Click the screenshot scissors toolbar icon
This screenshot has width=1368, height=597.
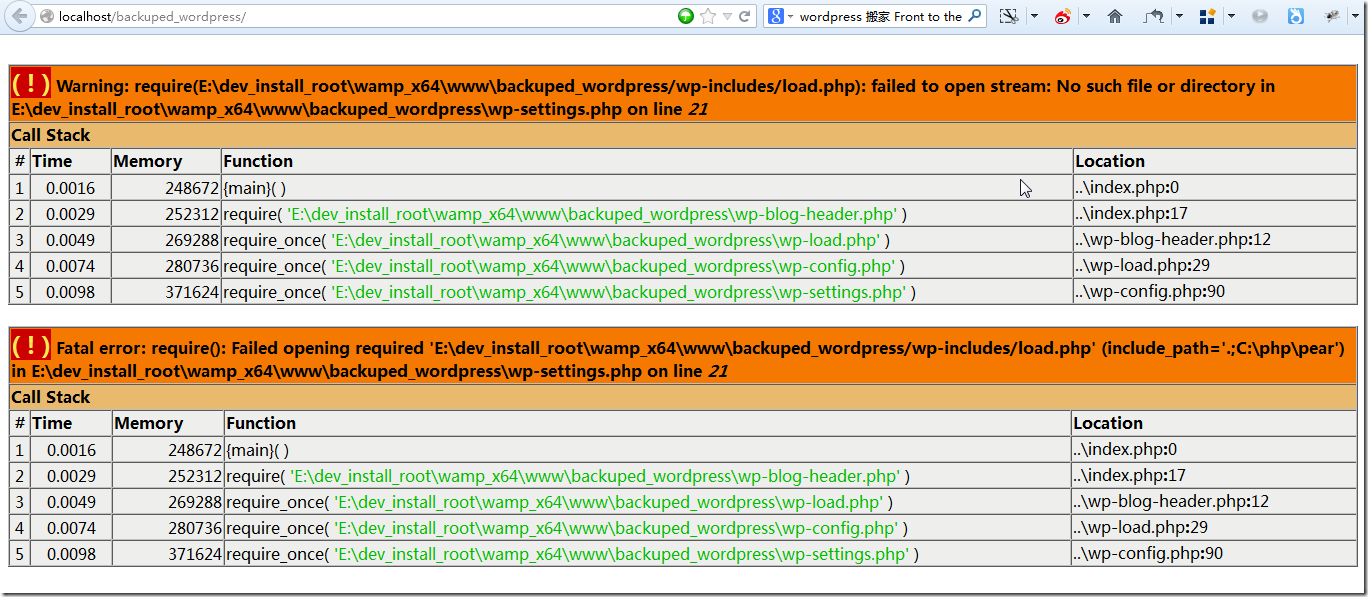1008,16
